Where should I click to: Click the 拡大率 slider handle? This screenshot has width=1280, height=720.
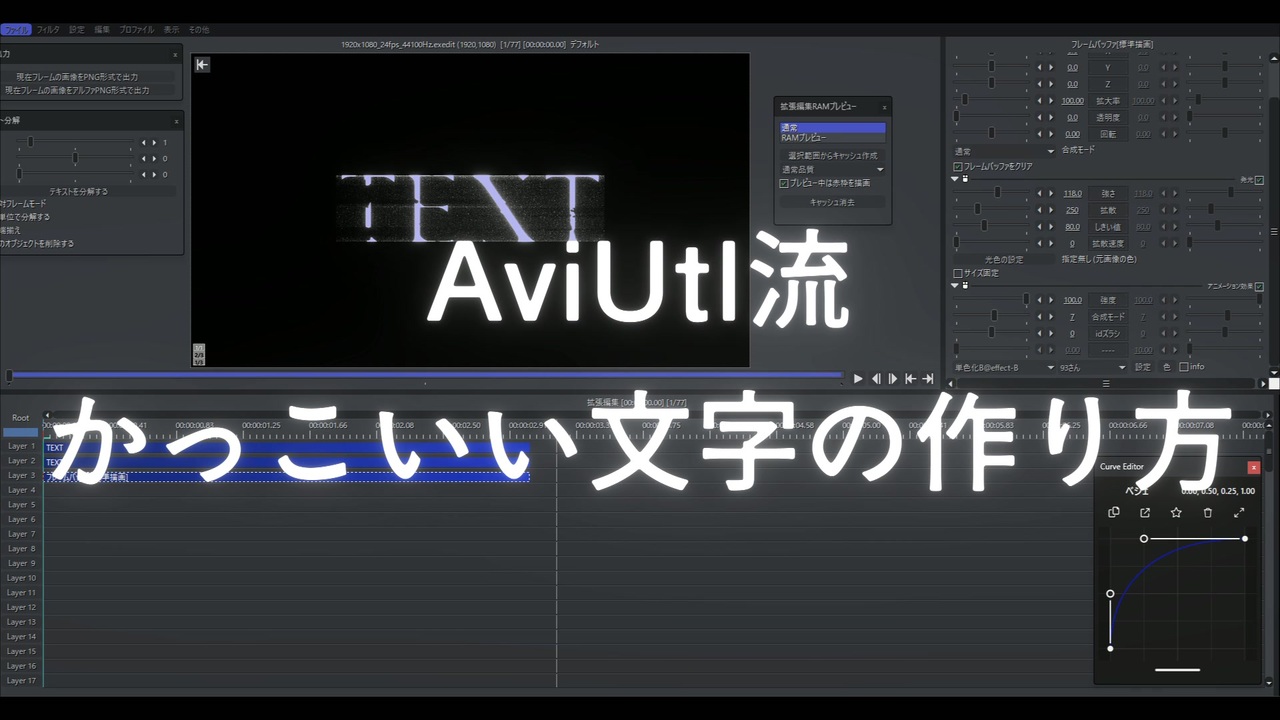pyautogui.click(x=965, y=98)
